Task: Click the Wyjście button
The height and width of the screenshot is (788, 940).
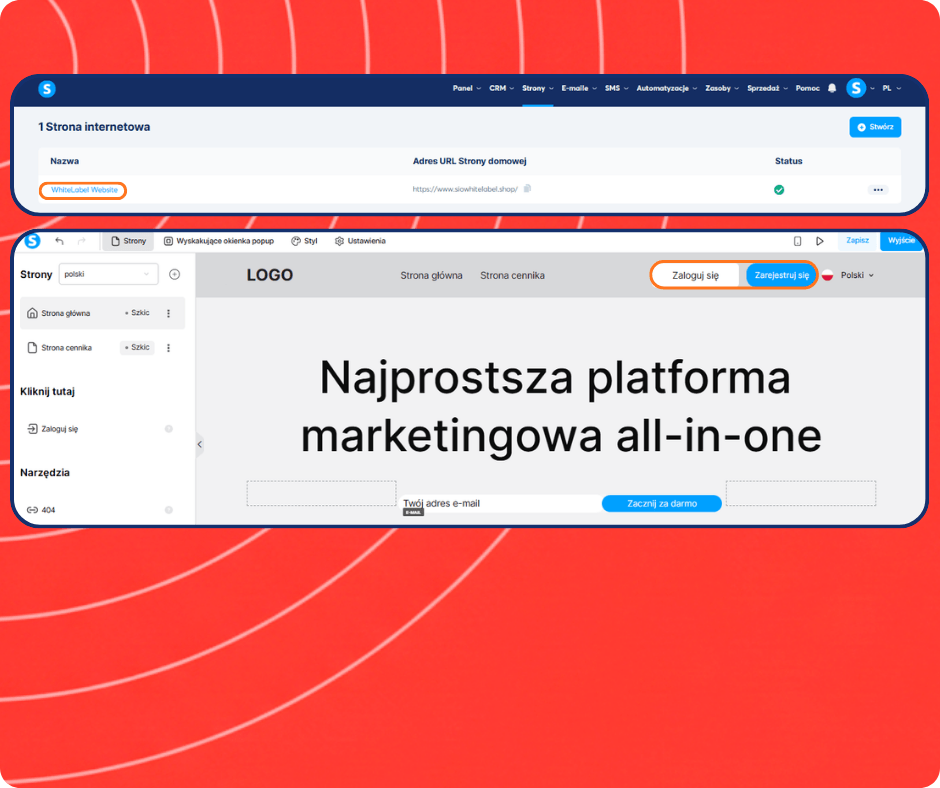Action: click(901, 240)
